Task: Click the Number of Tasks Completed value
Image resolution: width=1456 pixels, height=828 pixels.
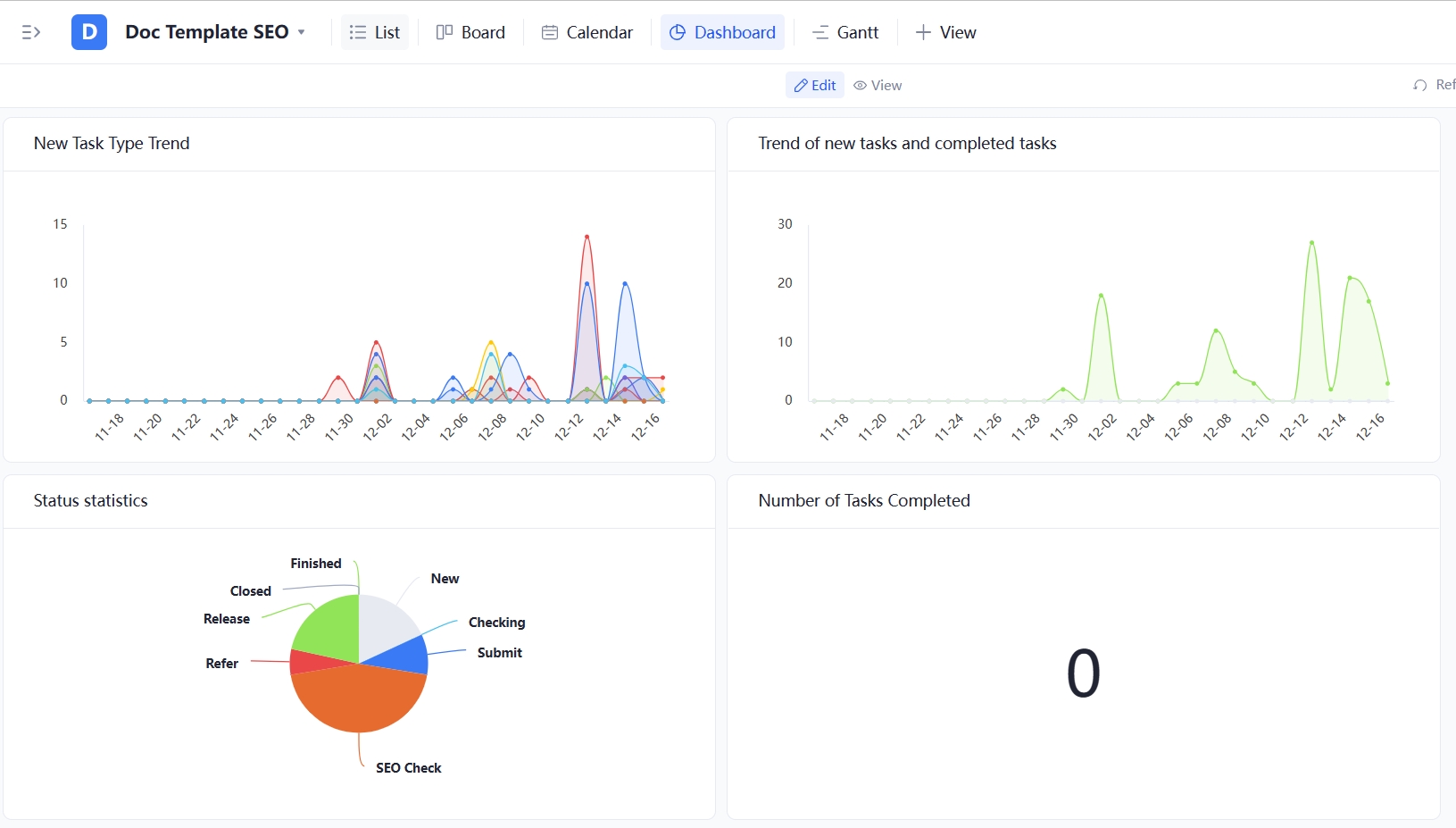Action: 1083,673
